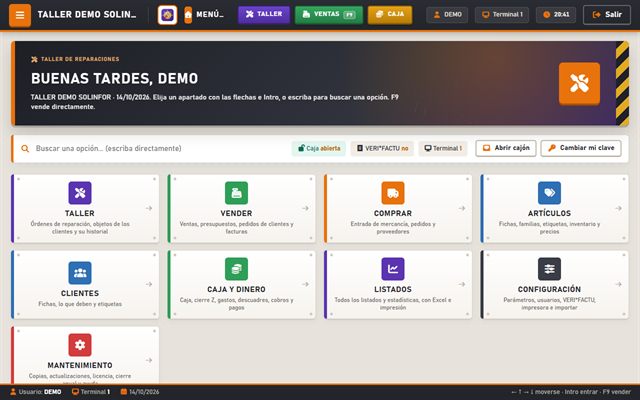Open the TALLER tab in top bar
640x400 pixels.
pyautogui.click(x=264, y=14)
